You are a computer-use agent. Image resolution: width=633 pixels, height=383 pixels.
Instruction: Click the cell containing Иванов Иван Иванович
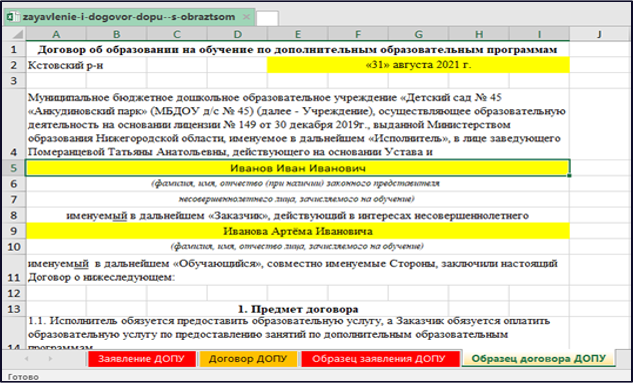point(298,168)
